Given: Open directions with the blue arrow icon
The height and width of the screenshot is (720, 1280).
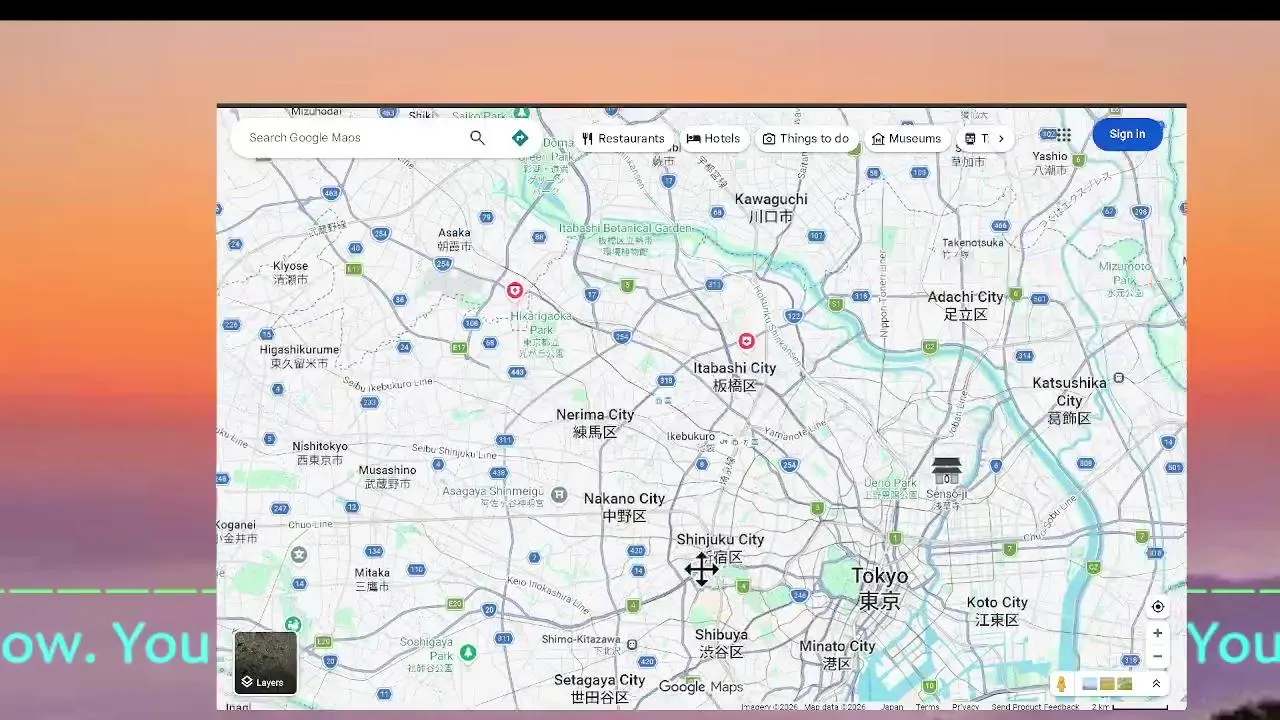Looking at the screenshot, I should [x=520, y=138].
